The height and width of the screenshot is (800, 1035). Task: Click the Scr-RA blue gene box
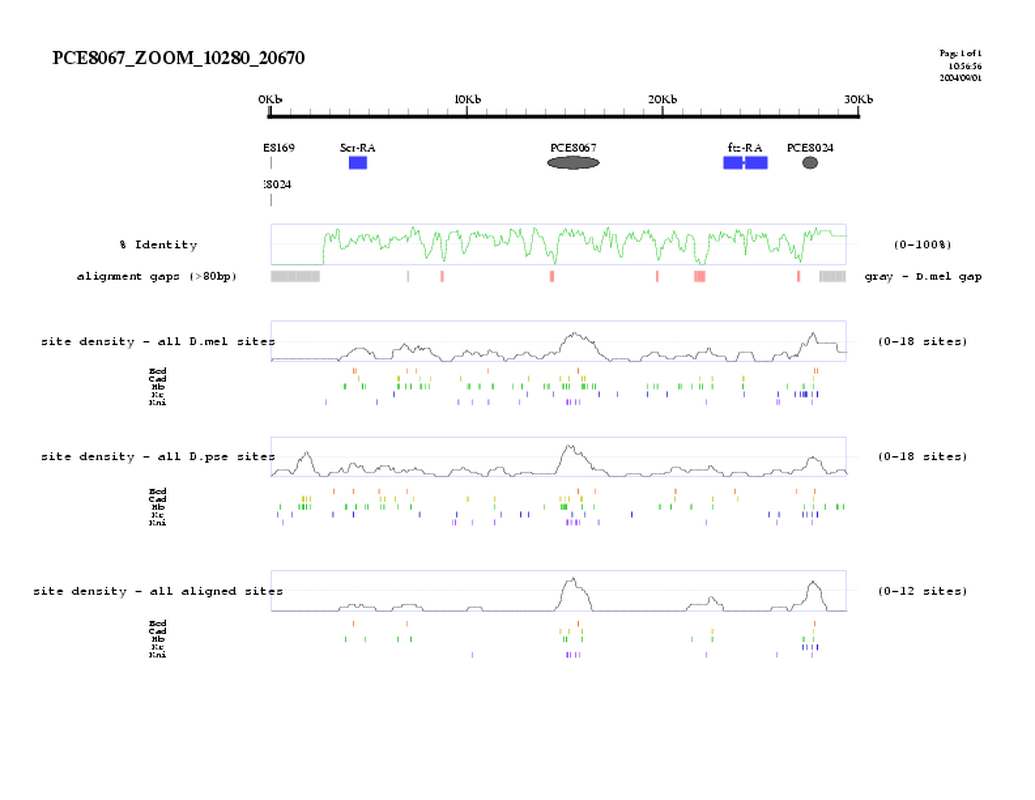pyautogui.click(x=358, y=163)
